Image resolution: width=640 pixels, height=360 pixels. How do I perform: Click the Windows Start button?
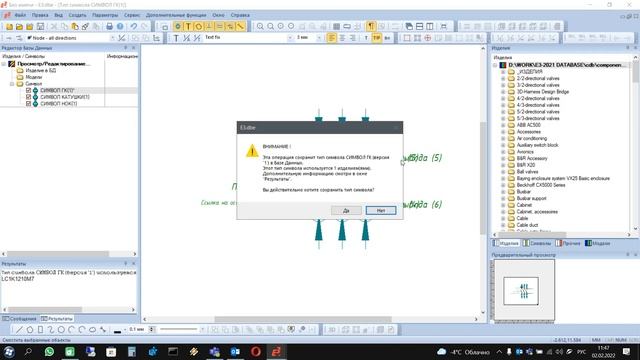[9, 351]
